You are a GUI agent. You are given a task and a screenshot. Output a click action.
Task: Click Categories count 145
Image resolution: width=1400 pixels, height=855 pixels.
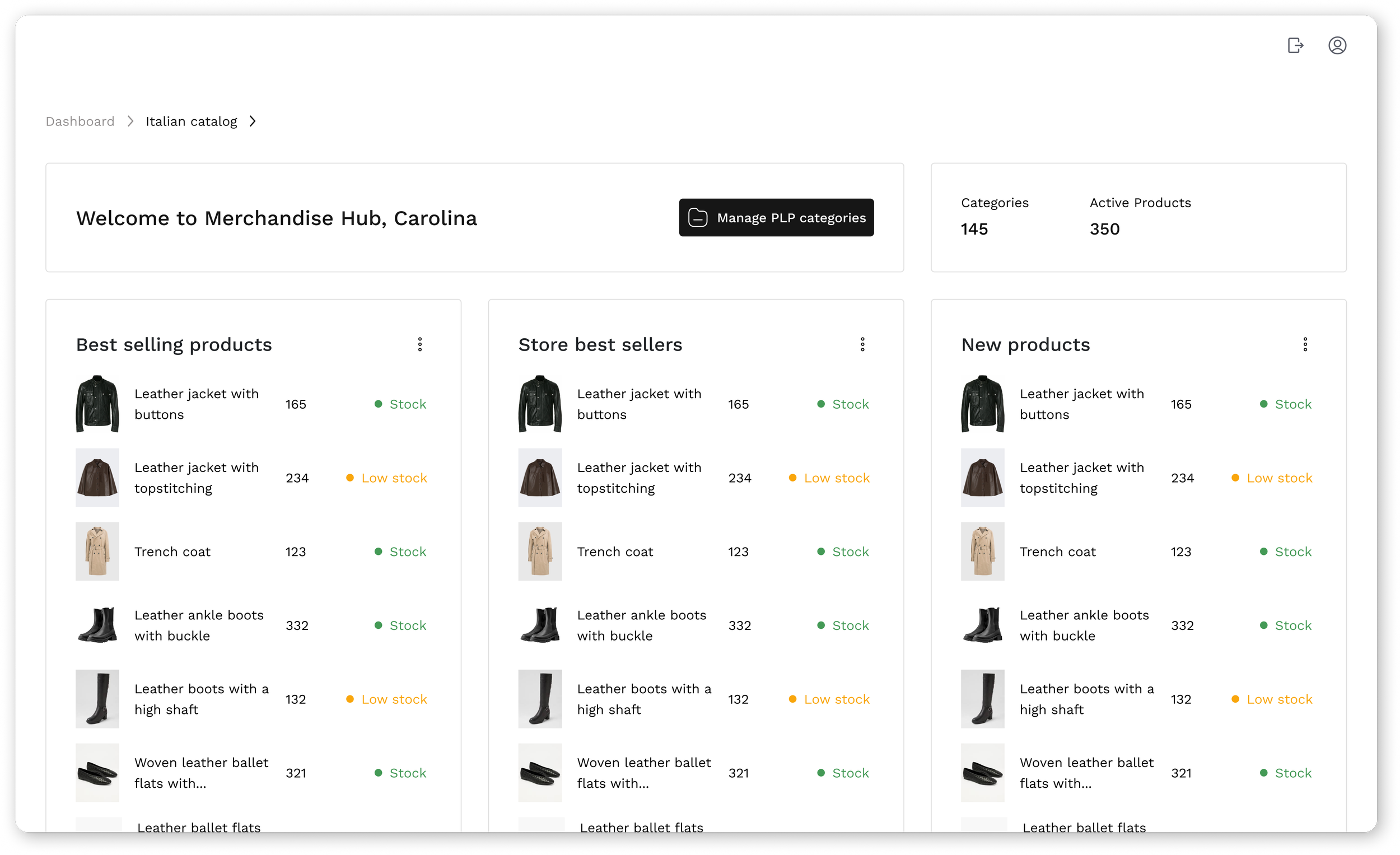point(974,229)
